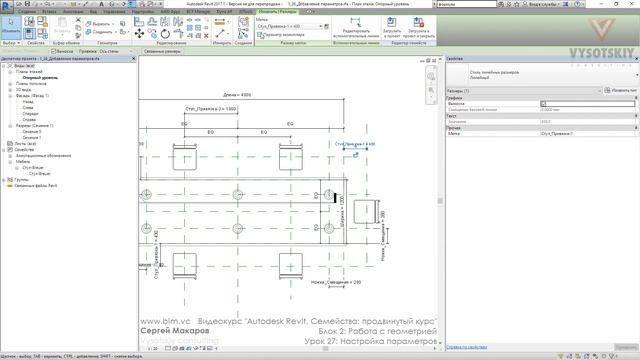Image resolution: width=640 pixels, height=360 pixels.
Task: Toggle the Instance Parameter checkbox
Action: [x=260, y=35]
